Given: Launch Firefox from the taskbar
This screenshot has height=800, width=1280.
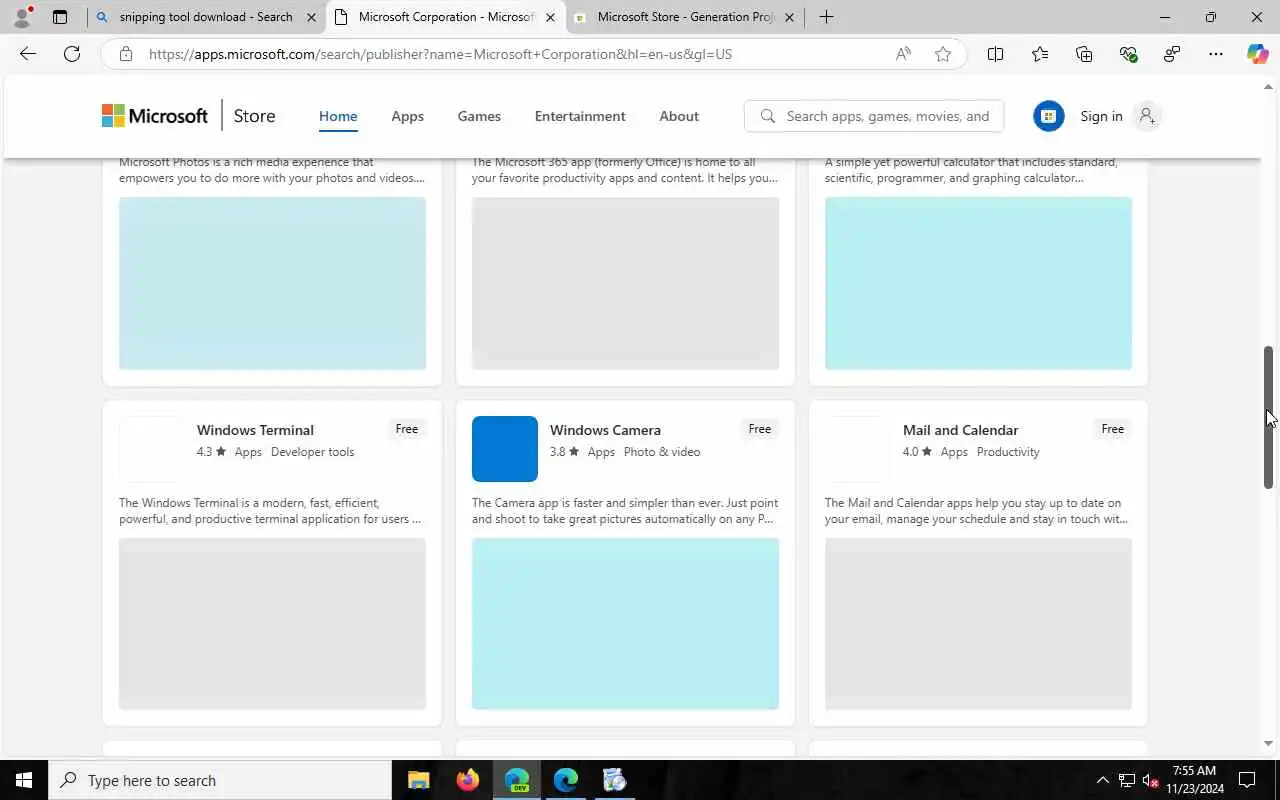Looking at the screenshot, I should coord(467,780).
